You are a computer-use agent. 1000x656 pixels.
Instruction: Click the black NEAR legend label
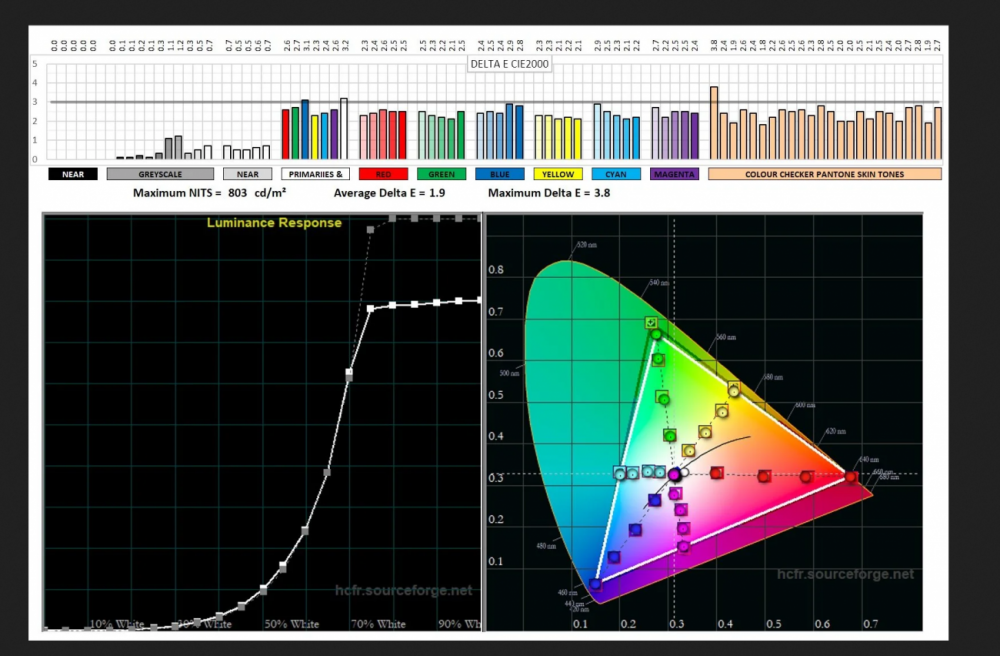pyautogui.click(x=73, y=174)
